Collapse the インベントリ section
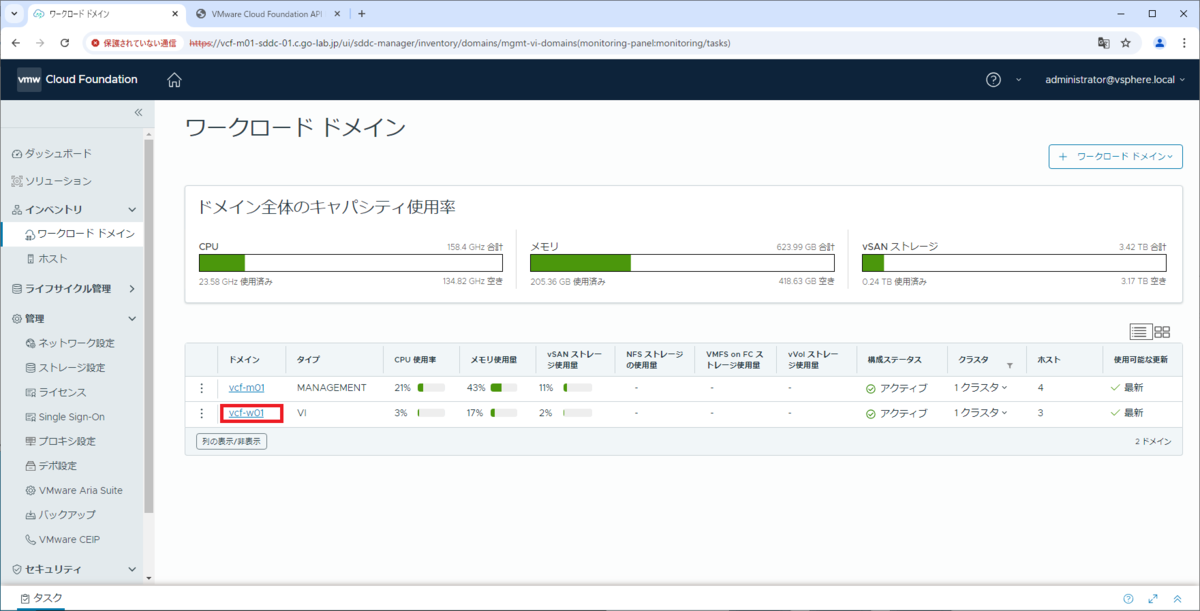The image size is (1200, 611). tap(132, 209)
